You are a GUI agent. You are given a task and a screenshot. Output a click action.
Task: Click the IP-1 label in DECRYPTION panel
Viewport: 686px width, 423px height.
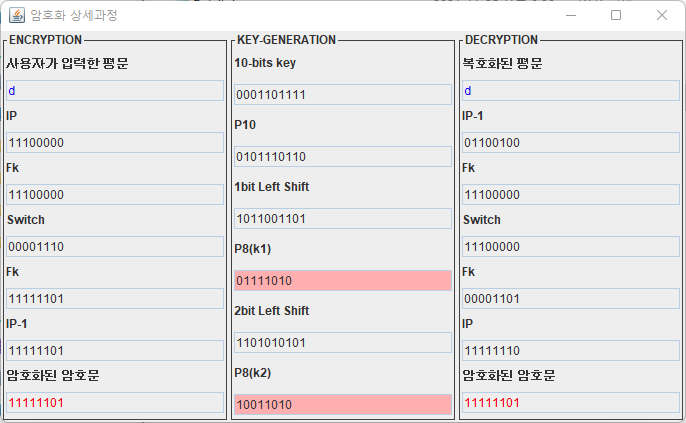click(x=472, y=116)
